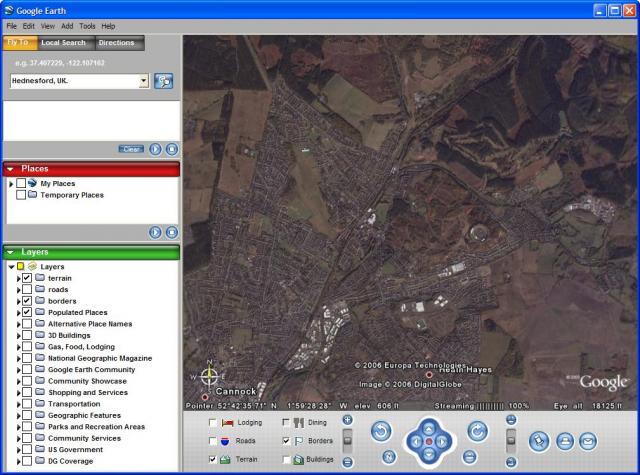
Task: Expand the My Places tree node
Action: pos(11,184)
